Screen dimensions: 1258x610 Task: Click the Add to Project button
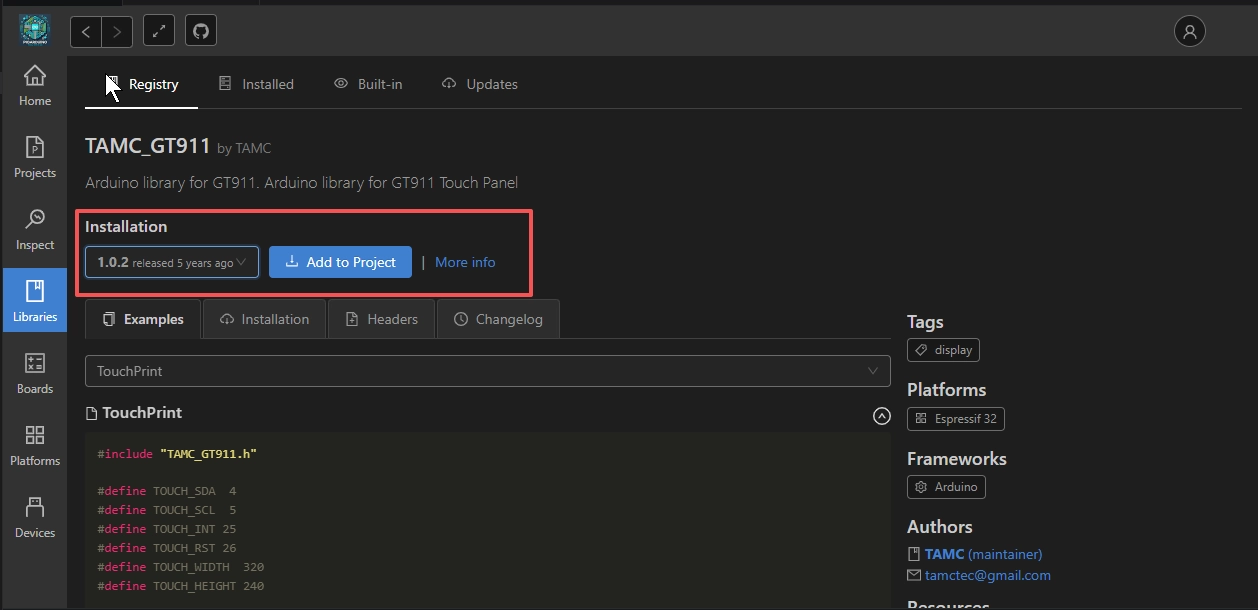click(340, 262)
